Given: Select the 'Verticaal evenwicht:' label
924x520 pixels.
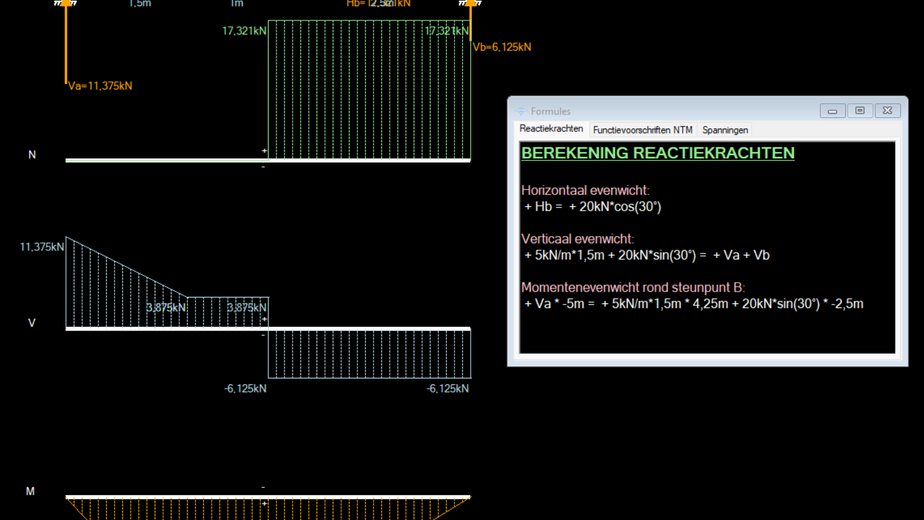Looking at the screenshot, I should (578, 239).
